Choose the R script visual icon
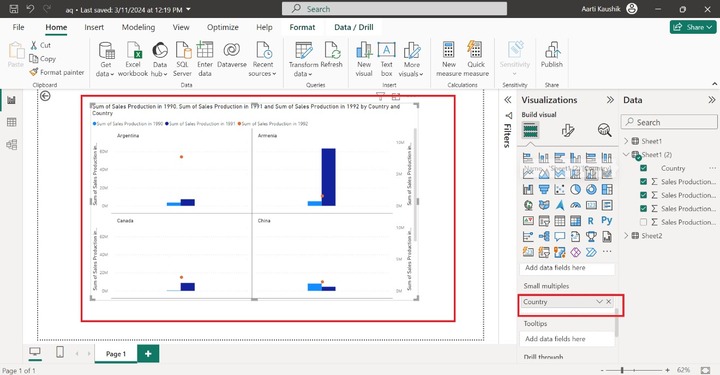 click(x=591, y=221)
